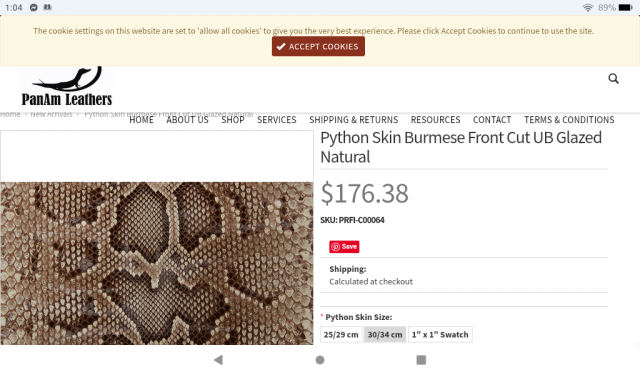Click the About Us nav link
The height and width of the screenshot is (375, 640).
click(187, 120)
